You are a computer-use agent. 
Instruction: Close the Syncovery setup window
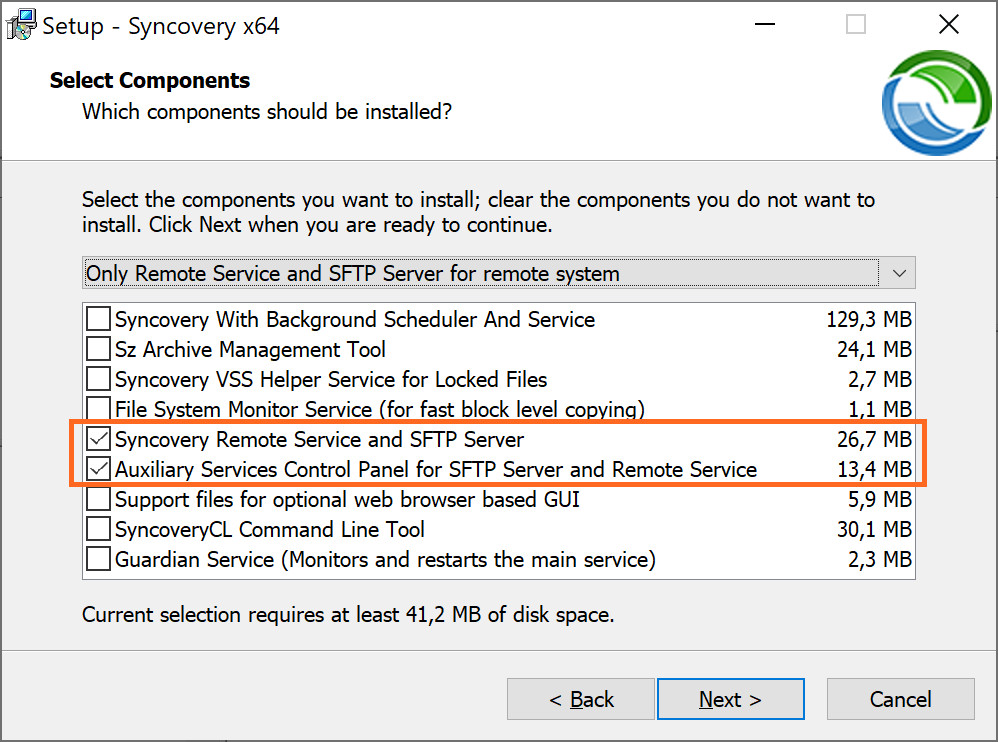(x=949, y=25)
